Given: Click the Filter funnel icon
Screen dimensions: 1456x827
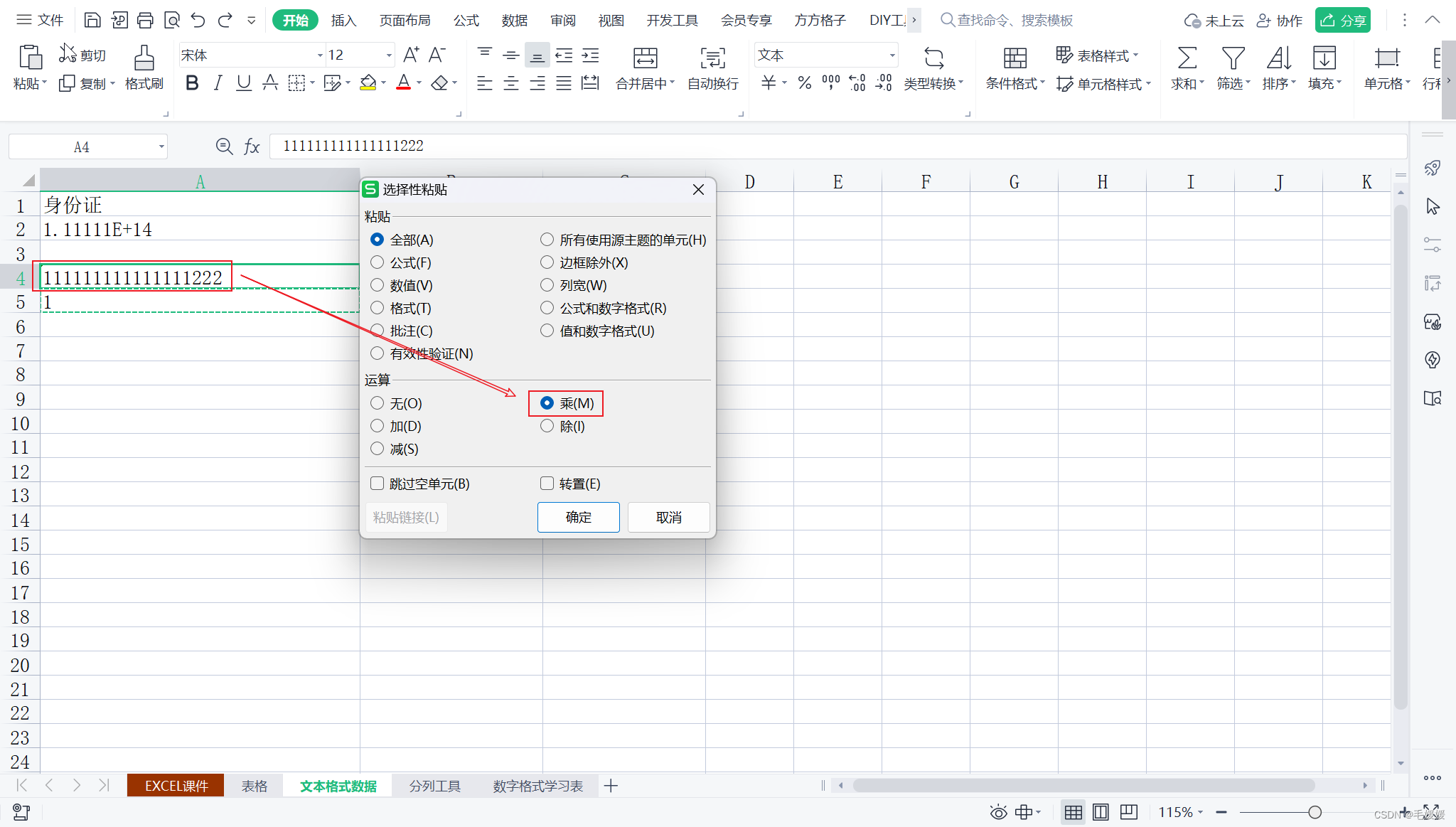Looking at the screenshot, I should 1233,58.
